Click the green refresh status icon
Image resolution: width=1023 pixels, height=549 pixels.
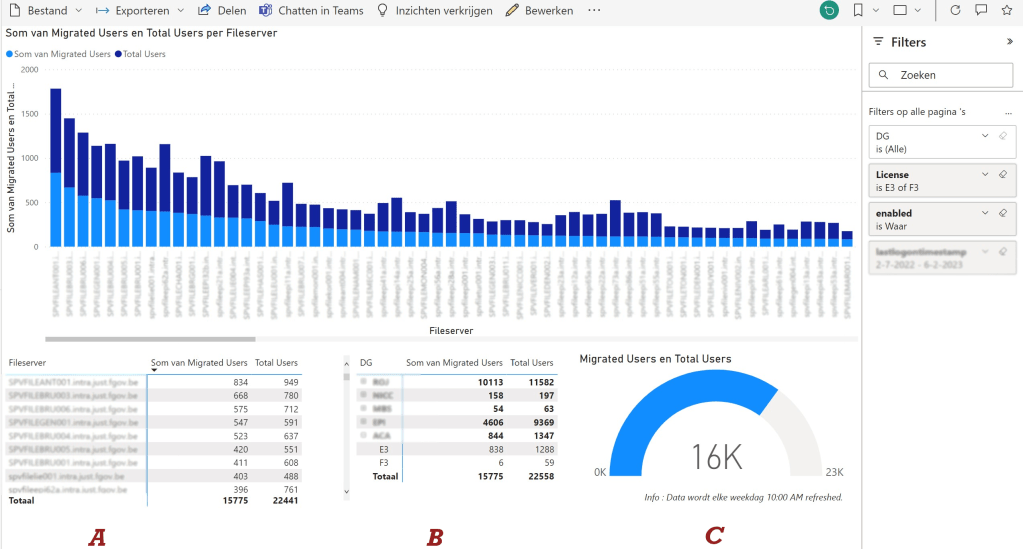[x=828, y=10]
